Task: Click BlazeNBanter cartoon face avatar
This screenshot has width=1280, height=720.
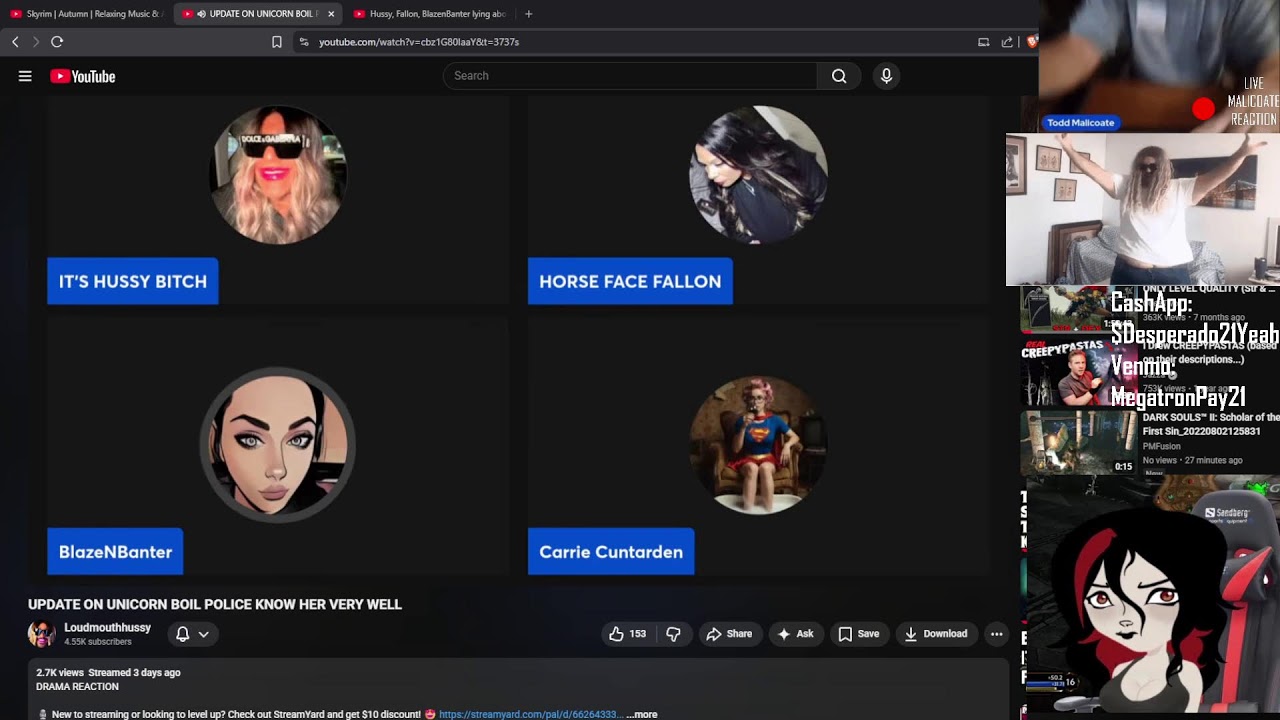Action: [278, 445]
